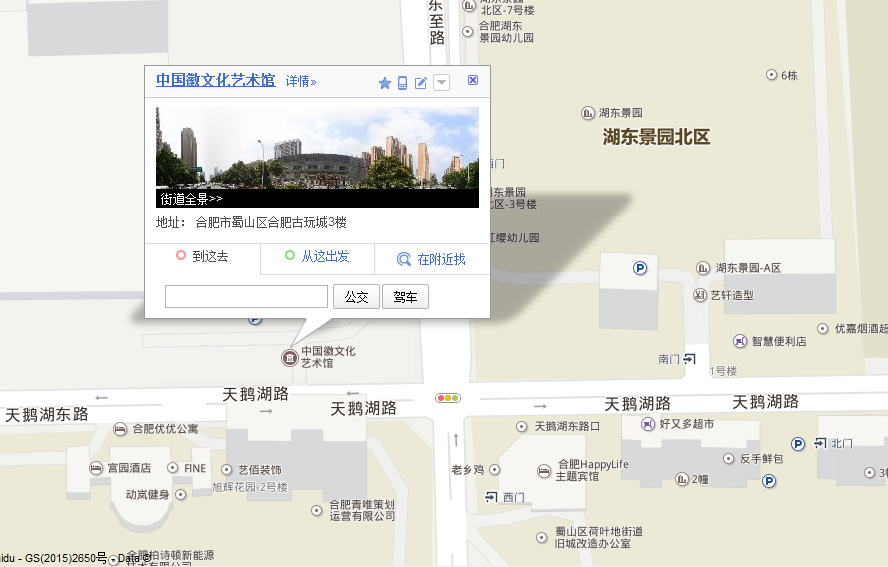888x567 pixels.
Task: Open the 中国徽文化艺术馆 title link
Action: (215, 81)
